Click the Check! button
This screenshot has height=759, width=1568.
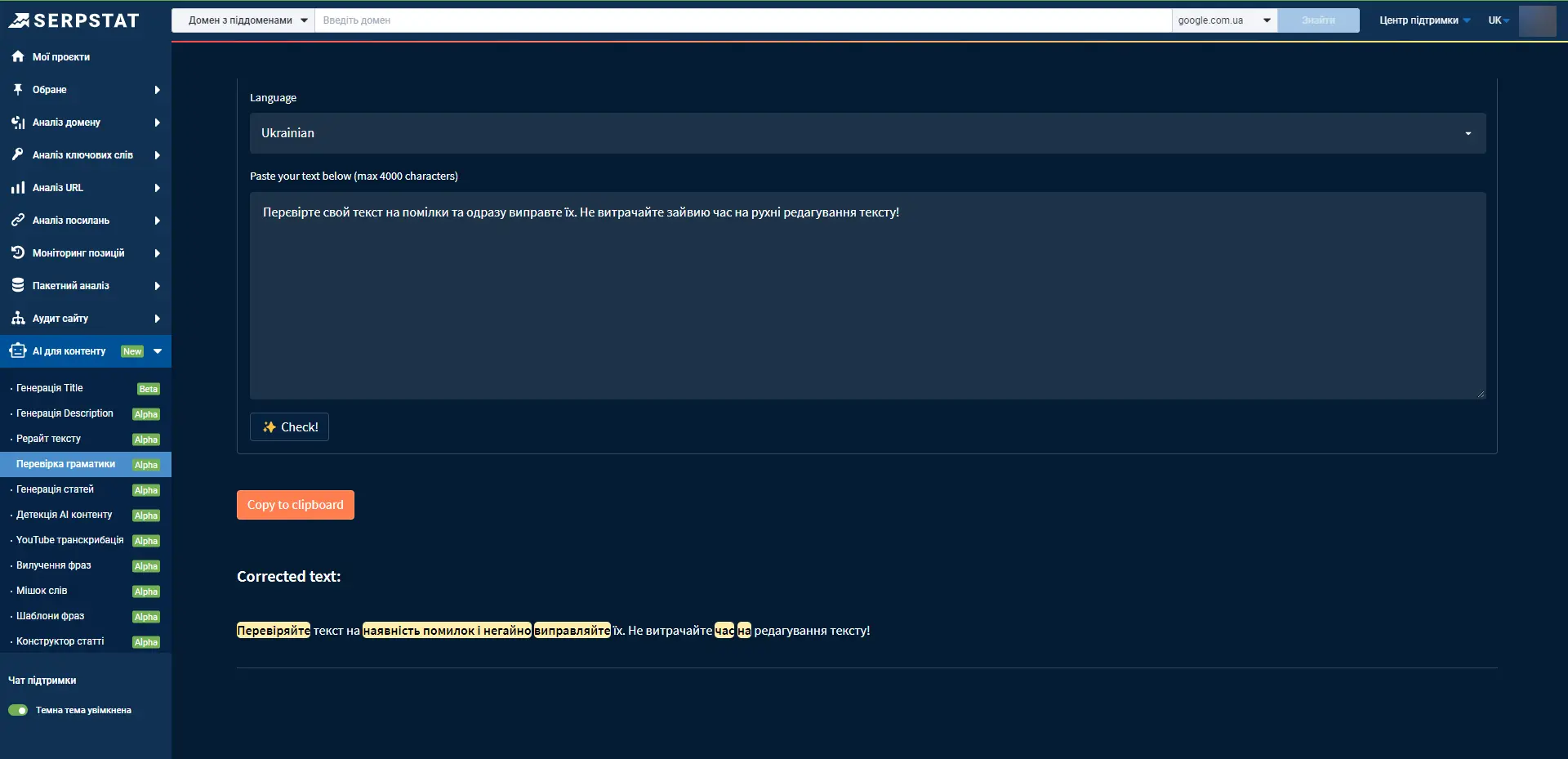[x=289, y=426]
